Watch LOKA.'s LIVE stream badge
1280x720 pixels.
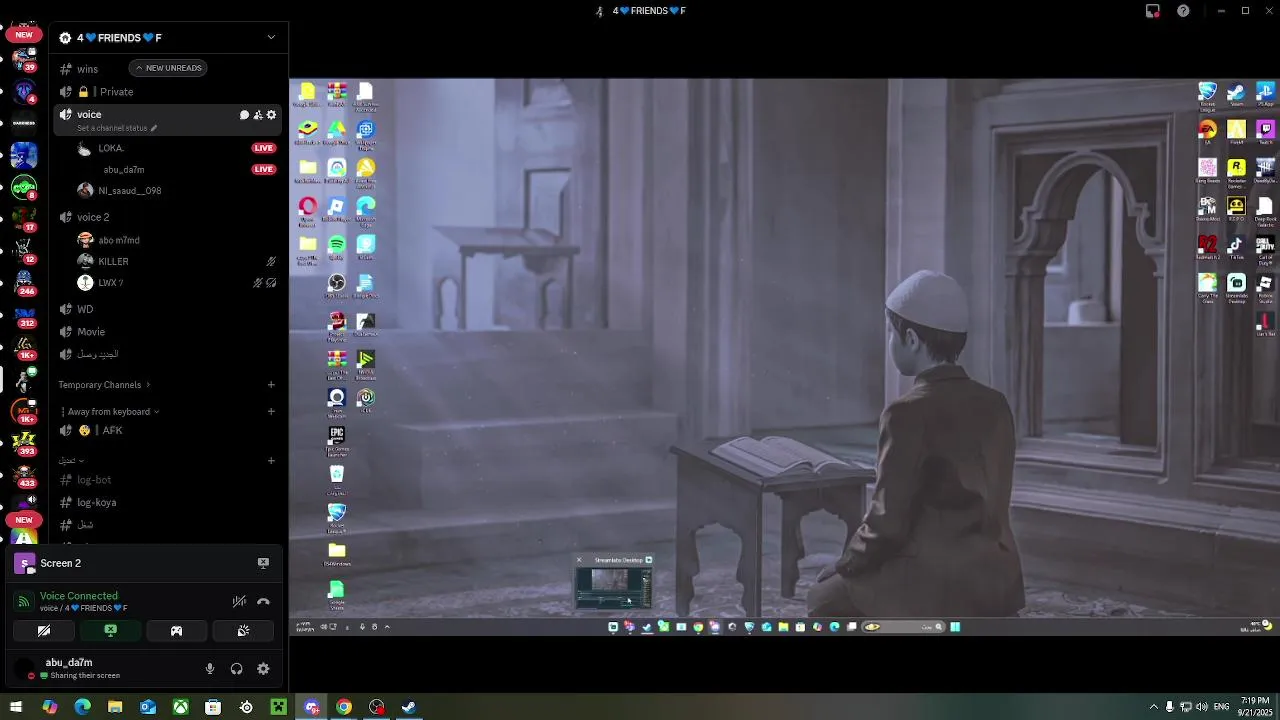point(264,148)
